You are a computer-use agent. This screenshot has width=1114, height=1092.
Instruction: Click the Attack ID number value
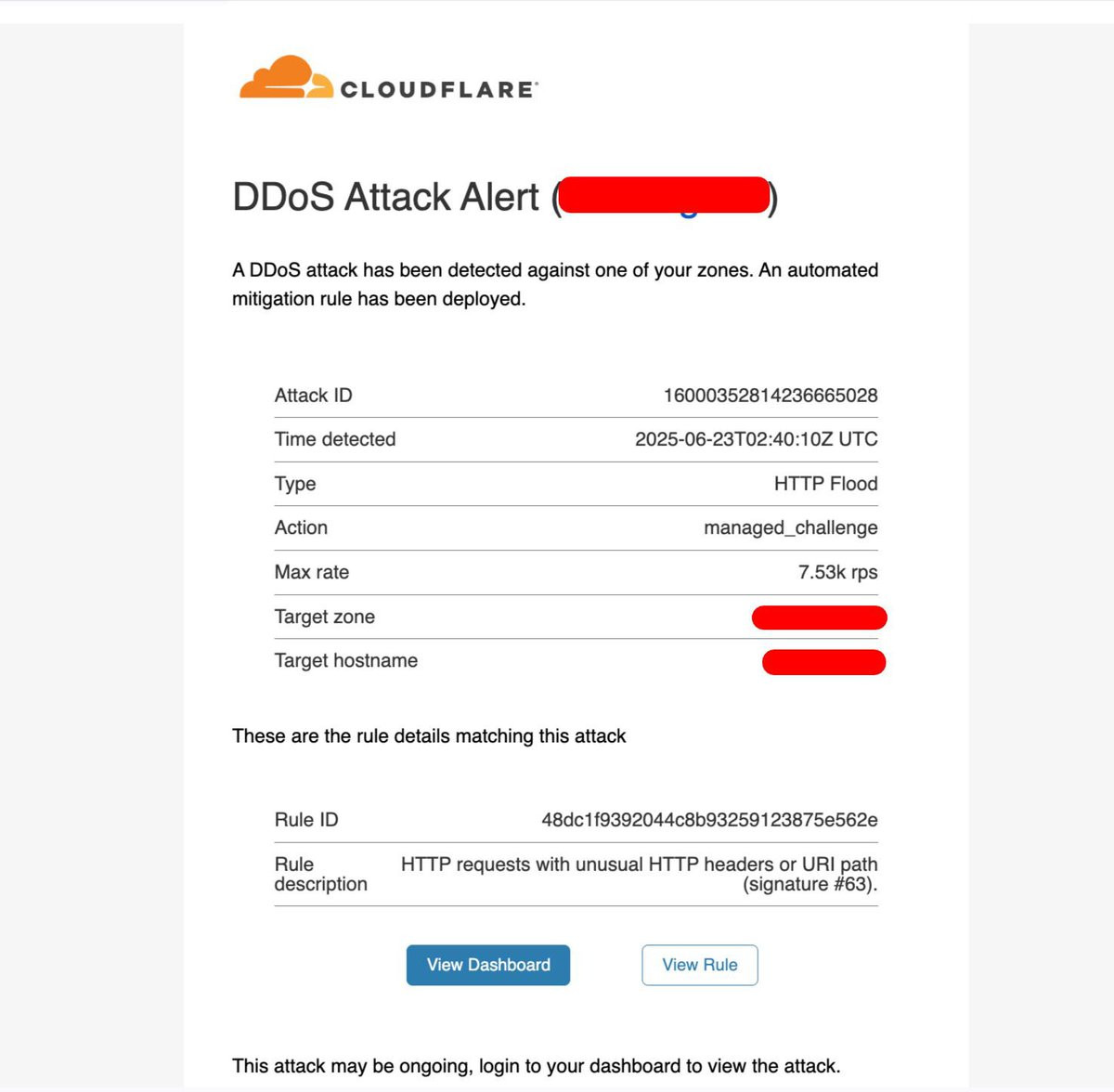coord(771,396)
